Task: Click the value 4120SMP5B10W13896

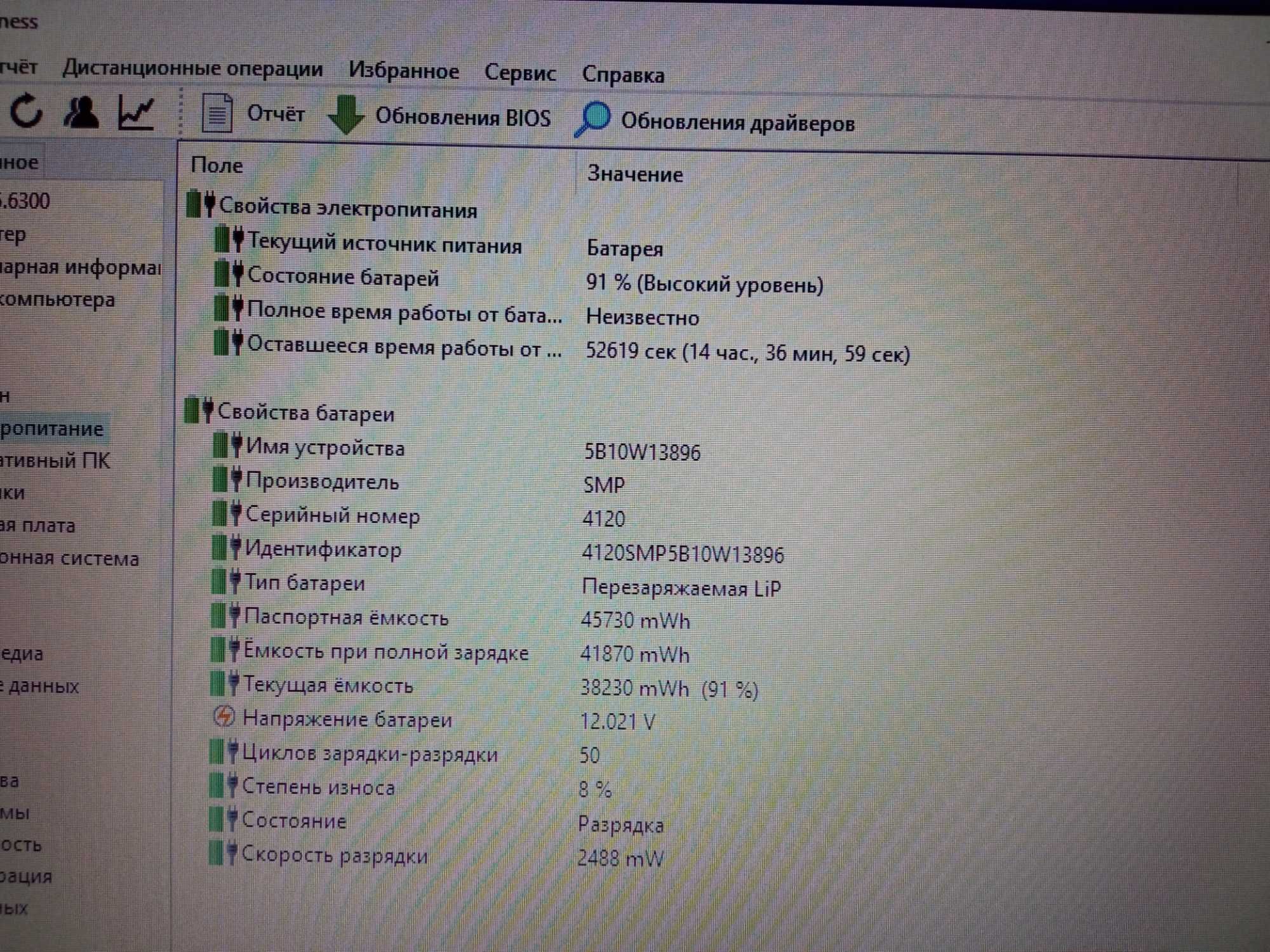Action: point(683,554)
